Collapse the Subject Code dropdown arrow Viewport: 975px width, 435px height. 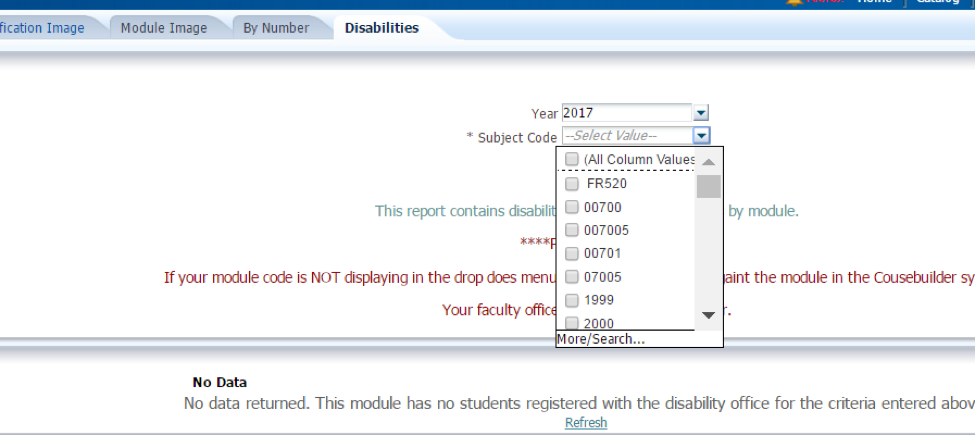[x=701, y=135]
